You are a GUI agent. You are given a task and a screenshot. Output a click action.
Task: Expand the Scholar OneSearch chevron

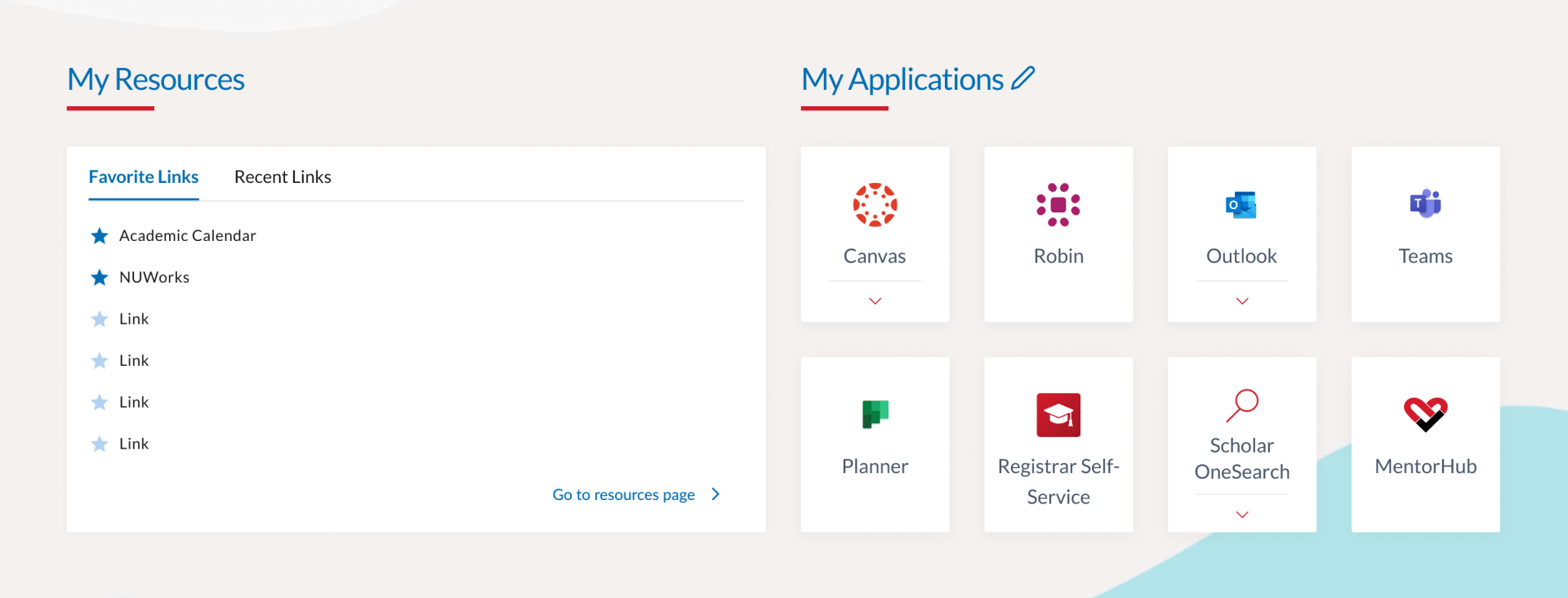[1241, 515]
